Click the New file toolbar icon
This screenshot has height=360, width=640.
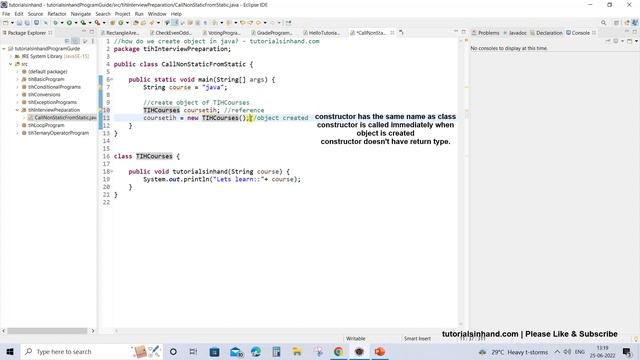coord(6,23)
